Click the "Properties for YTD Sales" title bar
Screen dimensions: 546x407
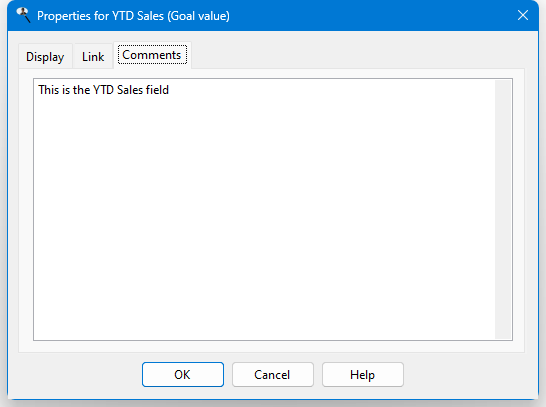pos(273,16)
